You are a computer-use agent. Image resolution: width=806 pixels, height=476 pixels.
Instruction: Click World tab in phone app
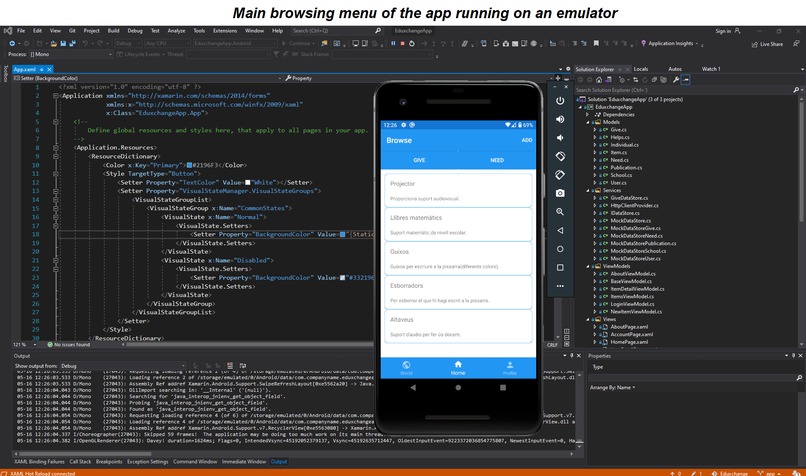click(406, 368)
